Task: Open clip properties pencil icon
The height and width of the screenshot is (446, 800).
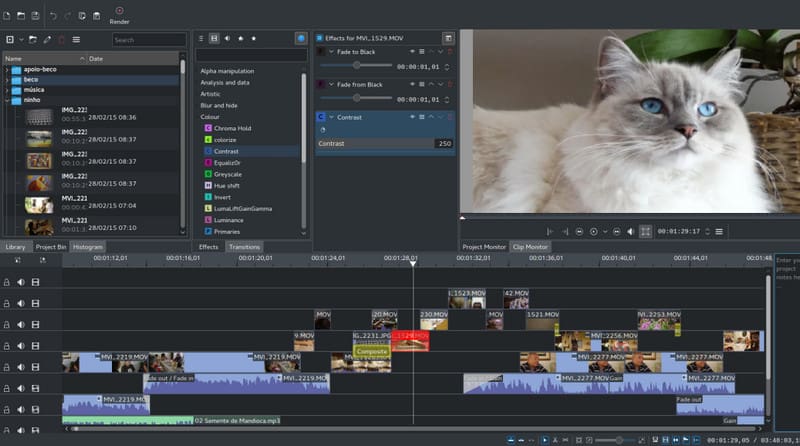Action: coord(47,39)
